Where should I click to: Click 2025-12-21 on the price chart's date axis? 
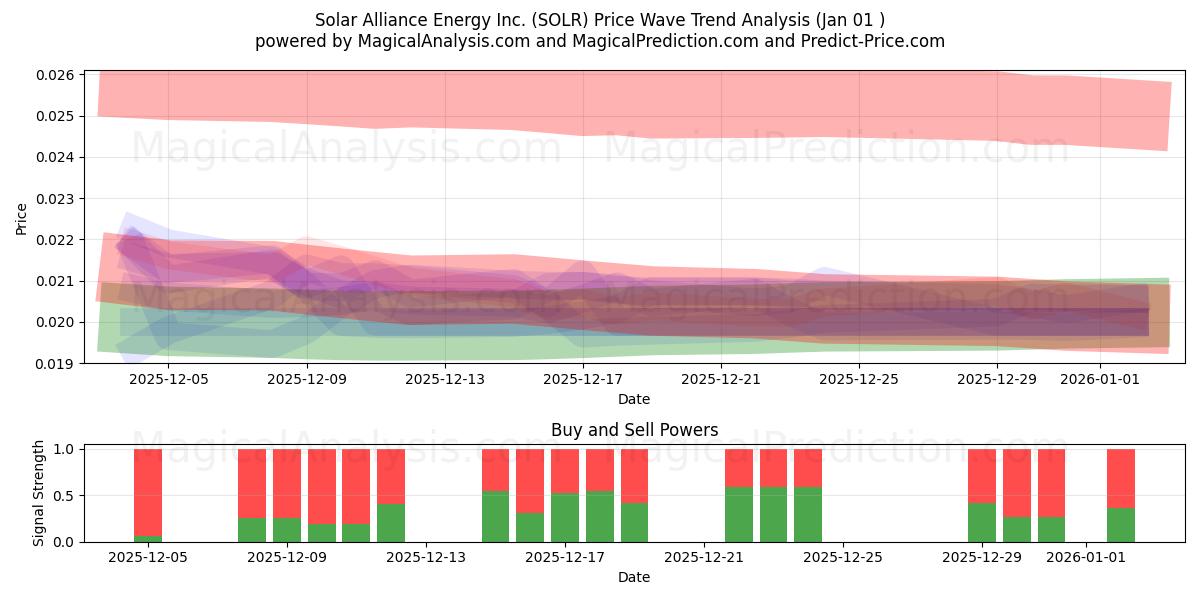click(720, 379)
